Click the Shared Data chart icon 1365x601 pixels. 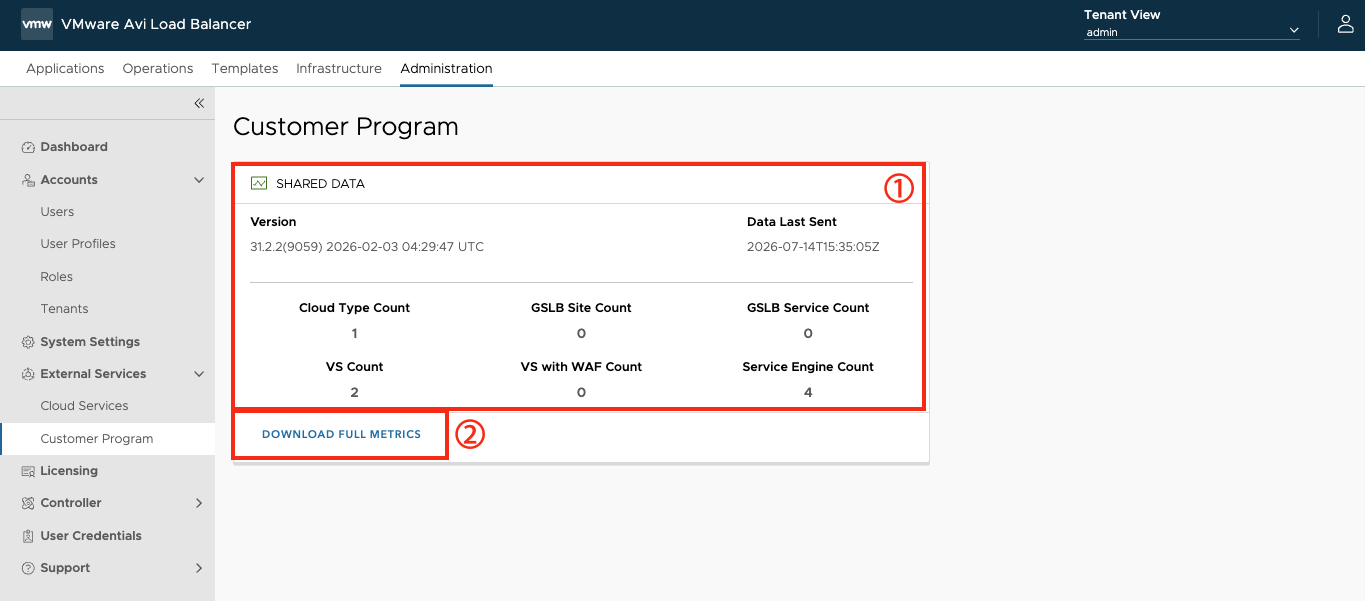click(x=259, y=184)
